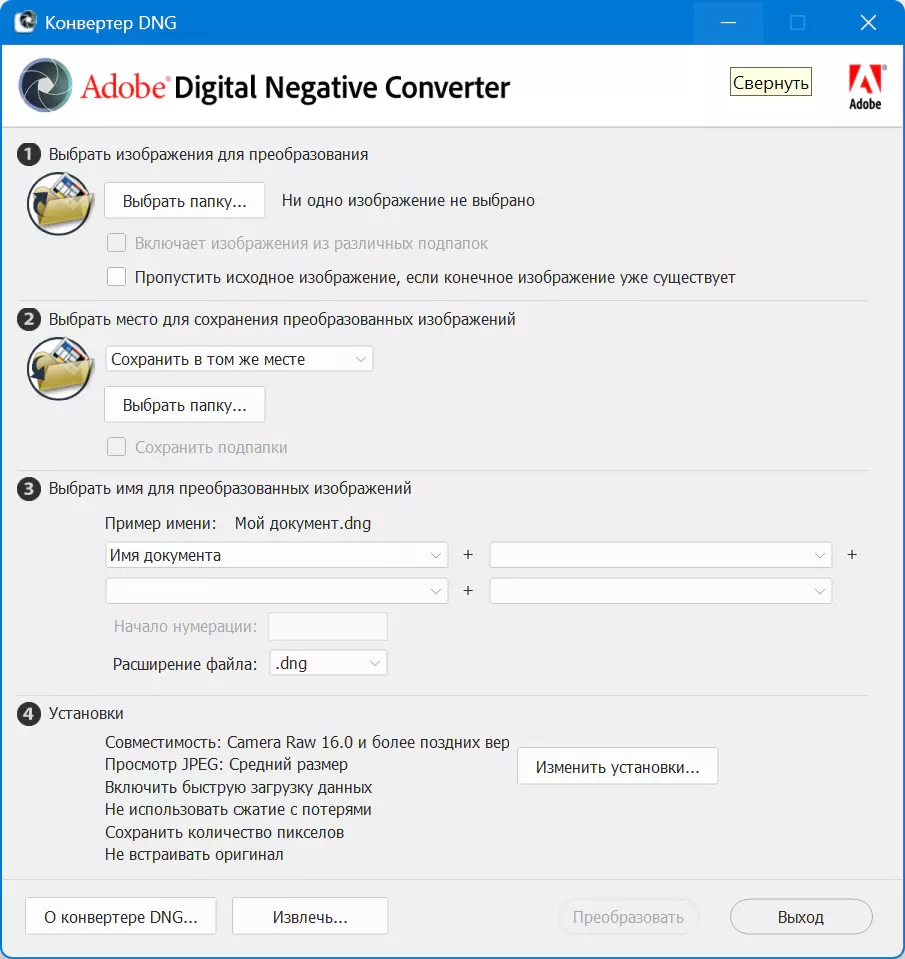Click the plus sign after Имя документа field

468,555
